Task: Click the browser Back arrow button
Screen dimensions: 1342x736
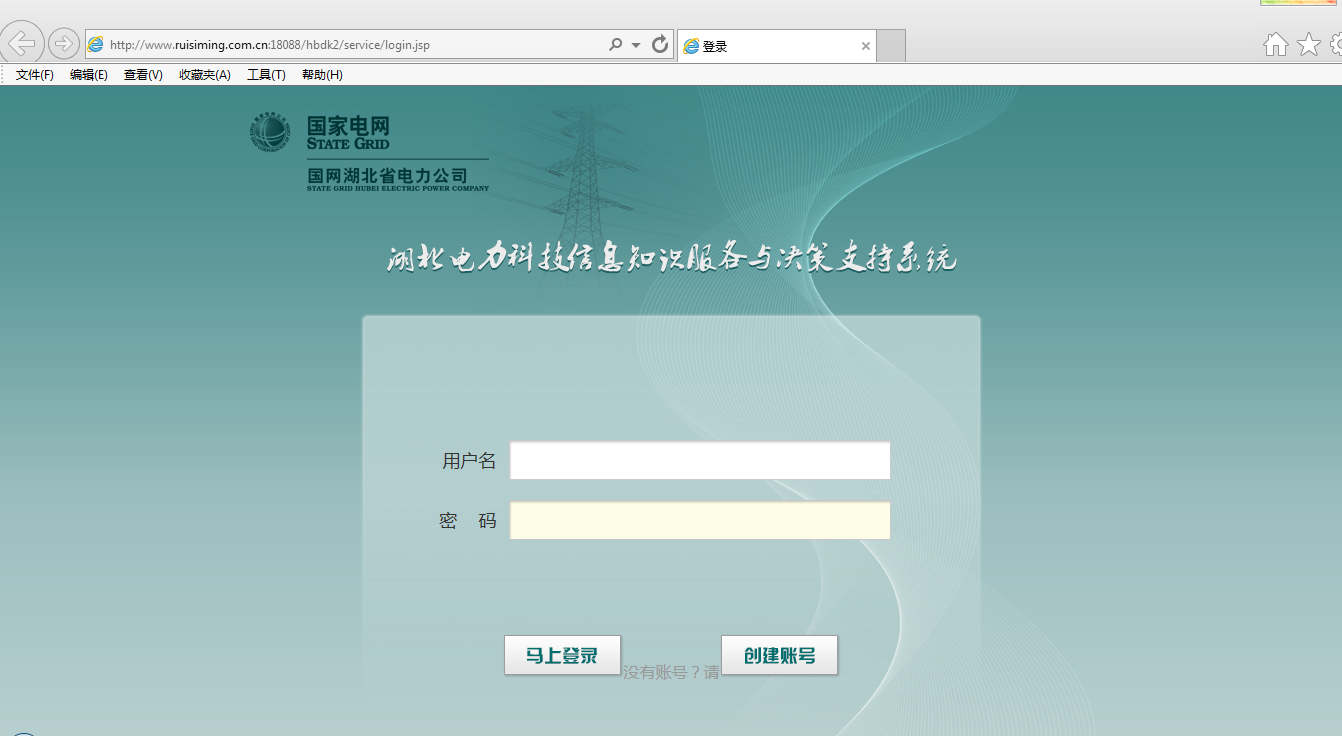Action: (22, 43)
